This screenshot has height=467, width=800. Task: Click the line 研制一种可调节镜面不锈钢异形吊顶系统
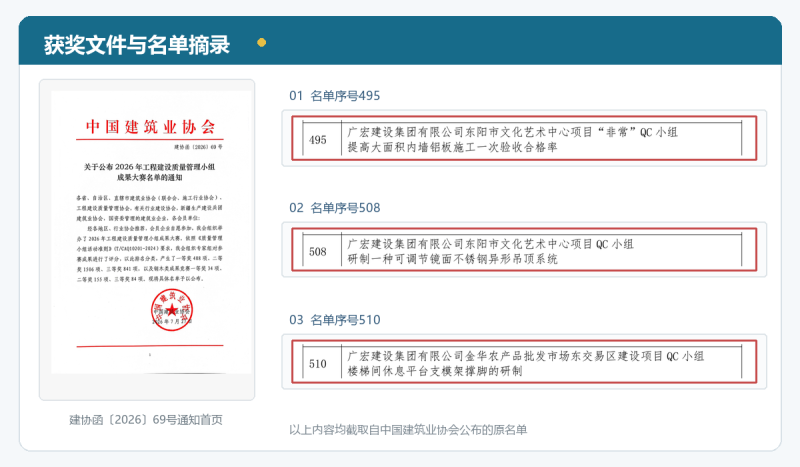coord(453,259)
